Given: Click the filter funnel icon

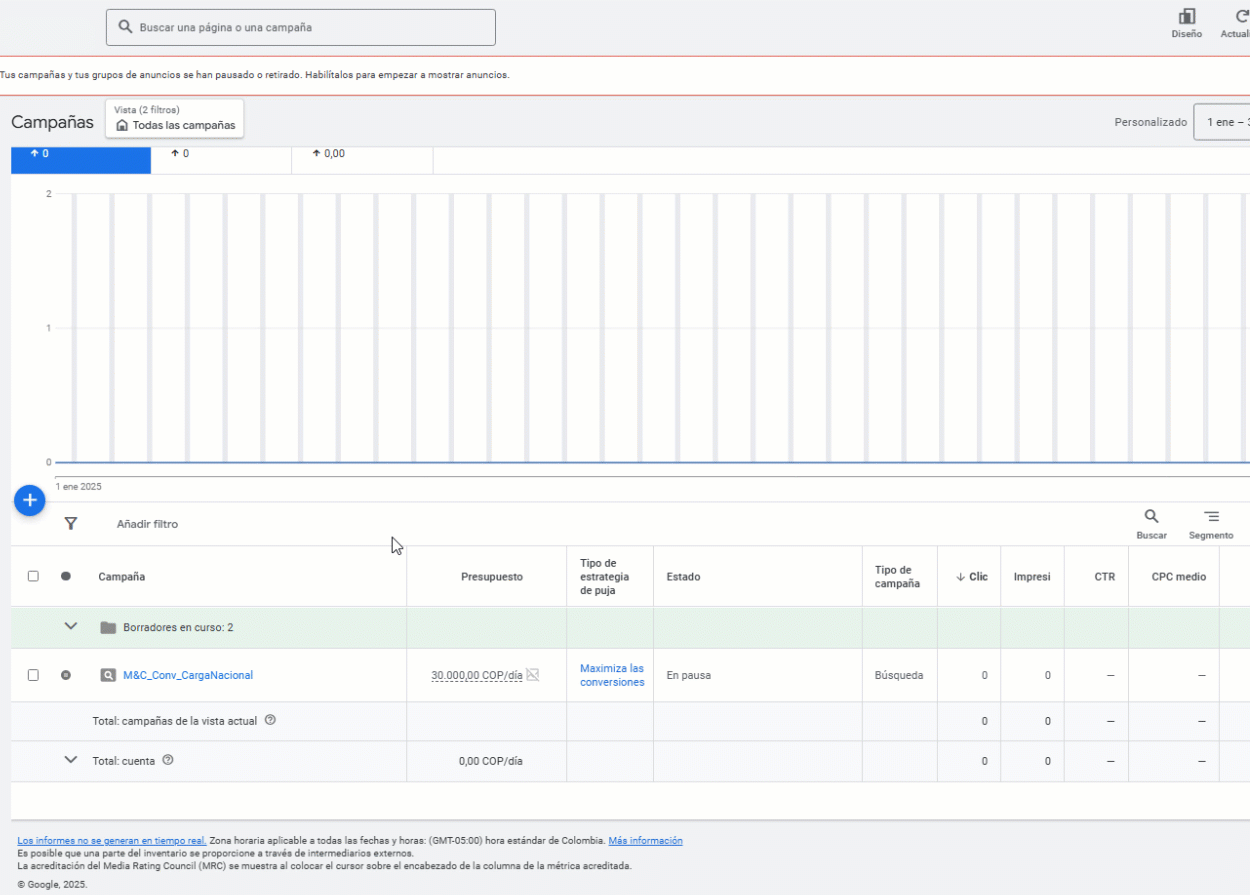Looking at the screenshot, I should pos(71,524).
